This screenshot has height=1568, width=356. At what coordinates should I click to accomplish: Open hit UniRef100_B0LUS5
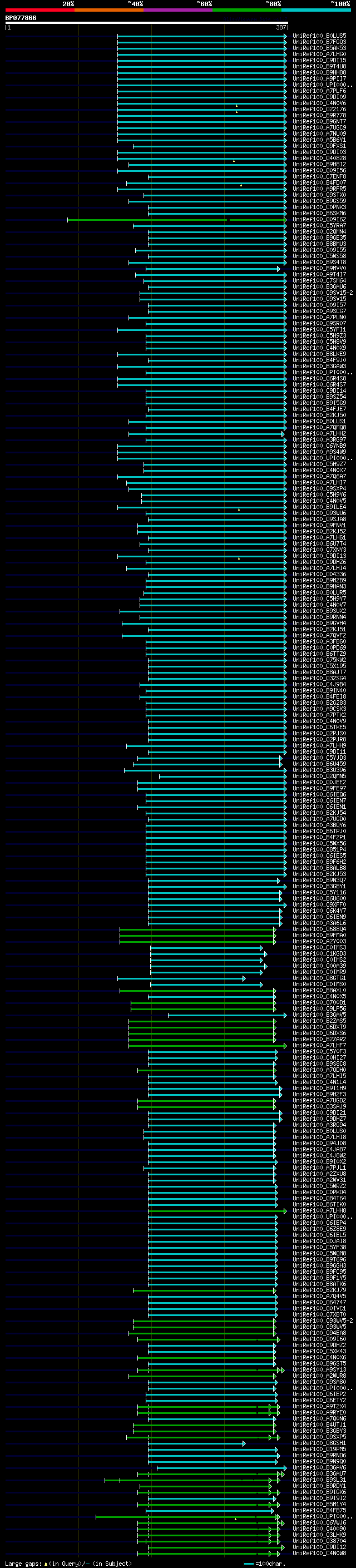click(x=319, y=36)
